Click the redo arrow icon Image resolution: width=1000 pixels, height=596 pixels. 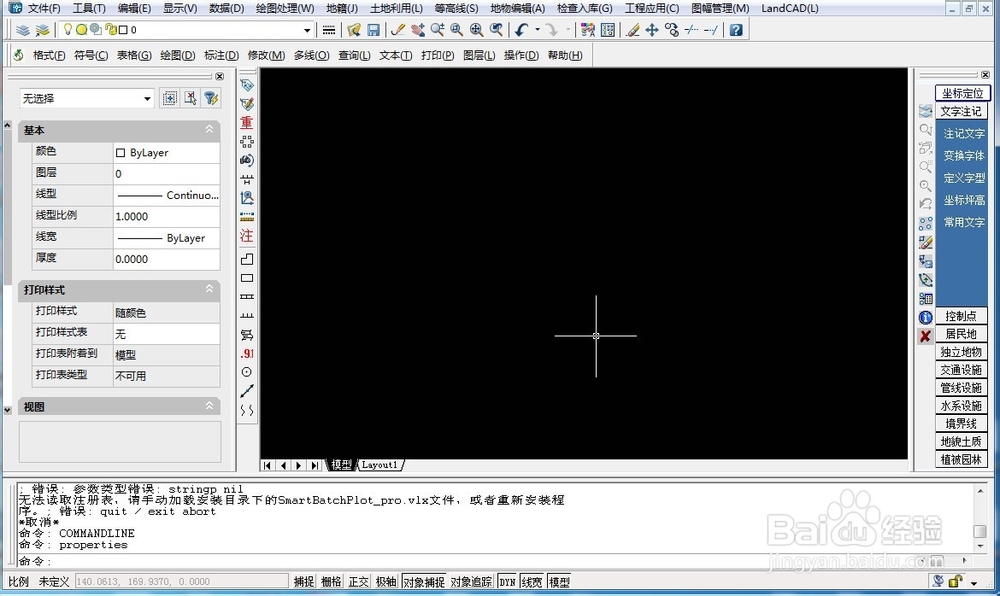(552, 30)
